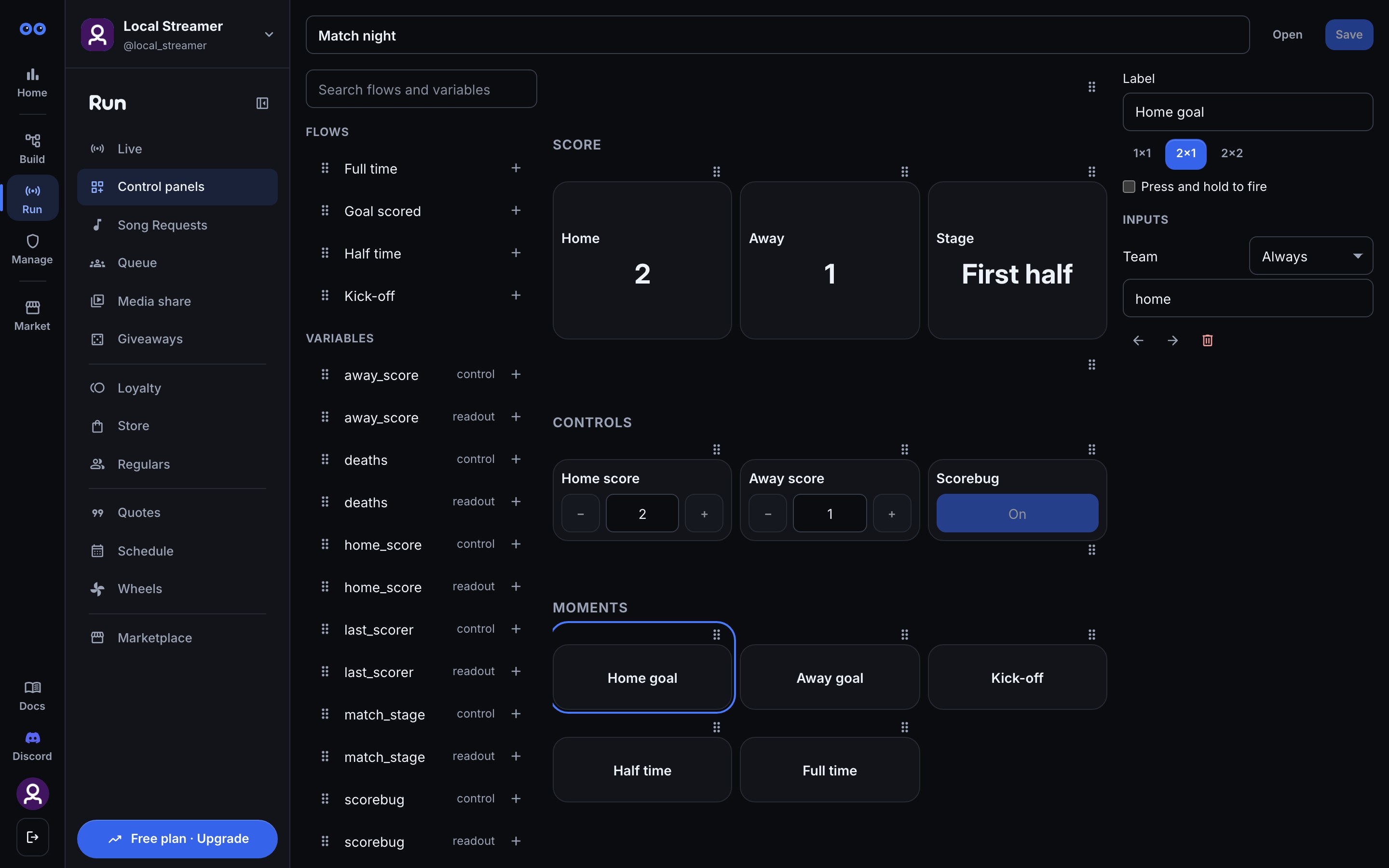Click the Team value field containing home

(x=1248, y=298)
